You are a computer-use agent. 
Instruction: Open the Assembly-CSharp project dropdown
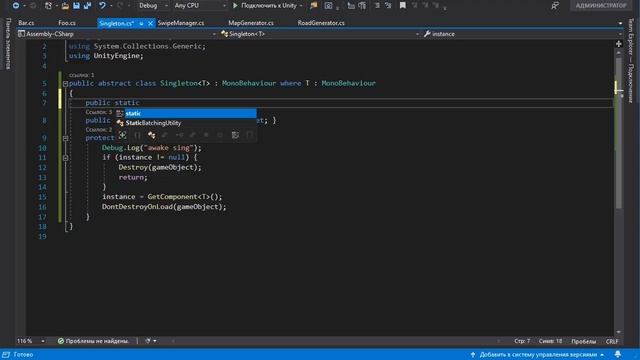point(116,34)
